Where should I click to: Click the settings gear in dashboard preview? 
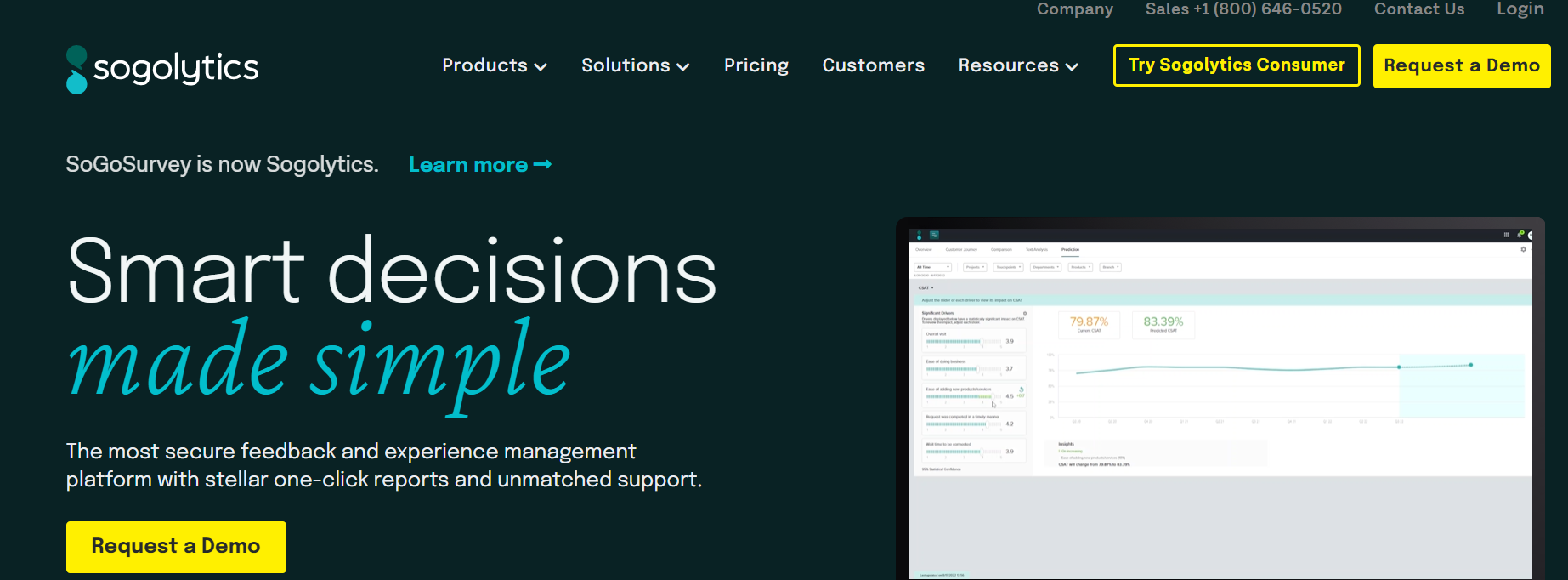tap(1523, 249)
